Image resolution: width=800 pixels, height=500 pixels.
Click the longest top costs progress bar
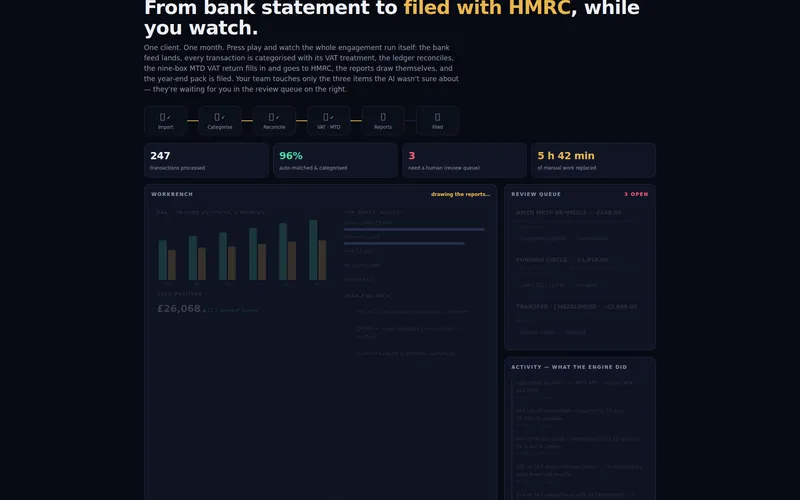click(414, 230)
